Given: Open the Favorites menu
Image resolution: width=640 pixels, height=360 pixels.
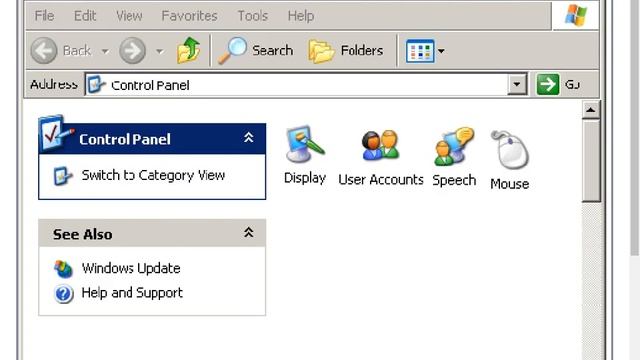Looking at the screenshot, I should tap(189, 16).
